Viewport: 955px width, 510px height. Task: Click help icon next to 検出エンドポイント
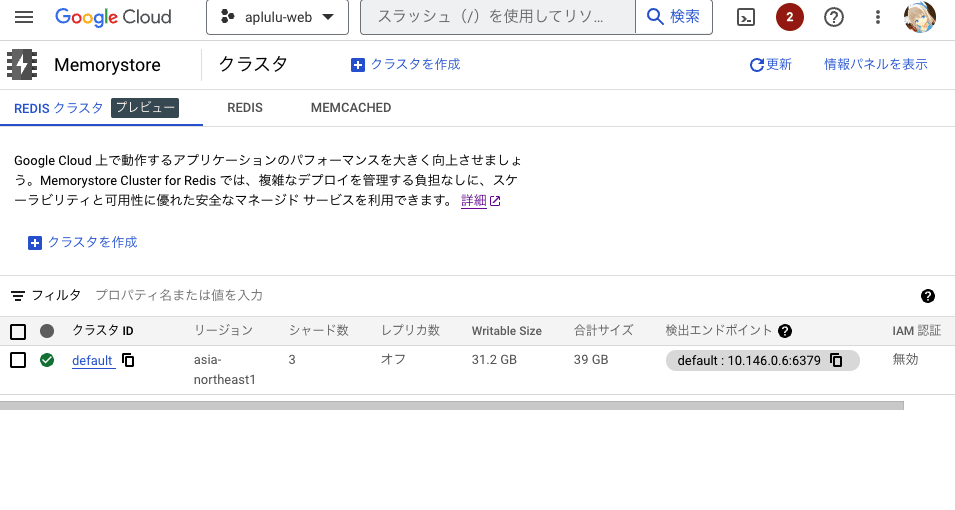785,331
